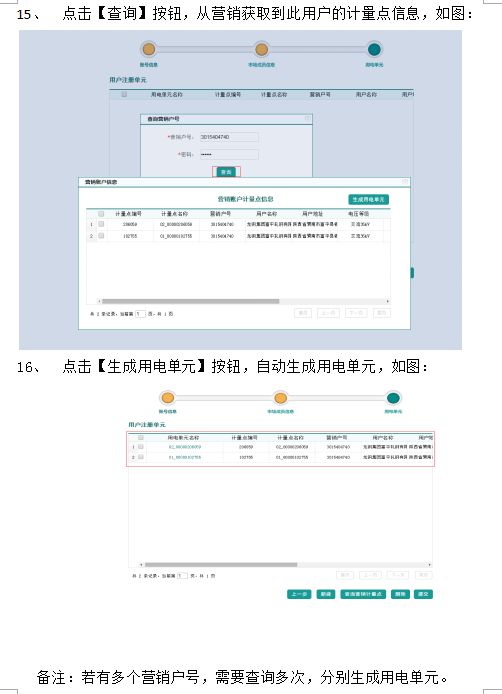Click the 上一步 button
The width and height of the screenshot is (502, 694).
tap(299, 594)
